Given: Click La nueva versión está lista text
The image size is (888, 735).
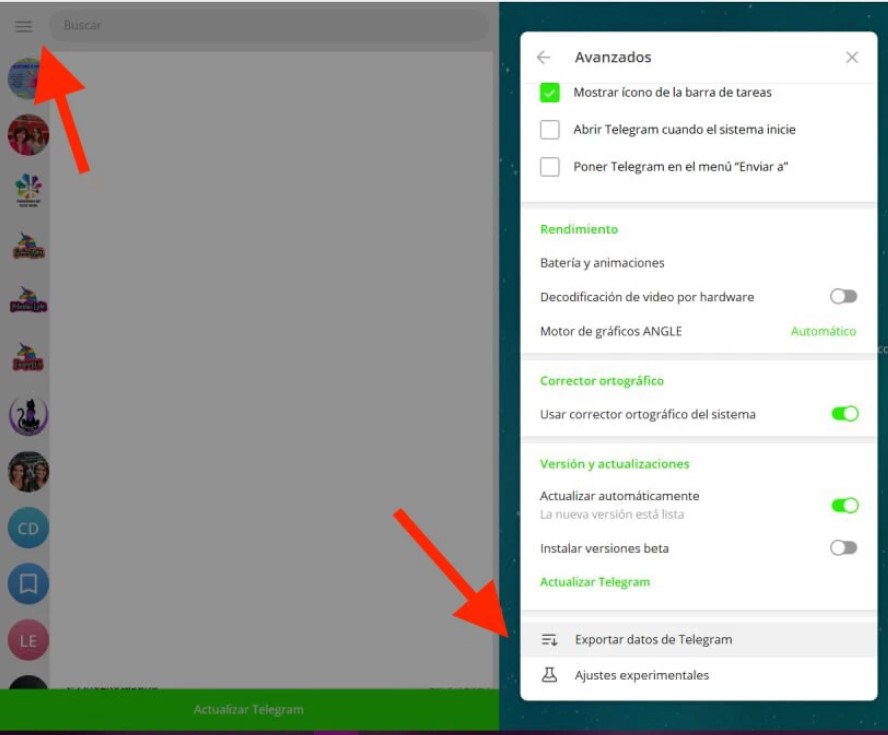Looking at the screenshot, I should [612, 514].
